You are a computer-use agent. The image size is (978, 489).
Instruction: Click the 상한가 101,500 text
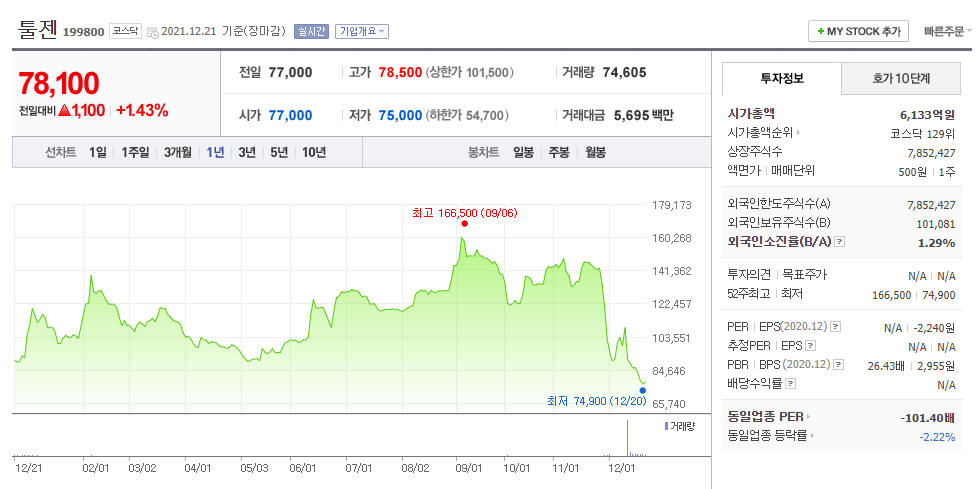470,72
